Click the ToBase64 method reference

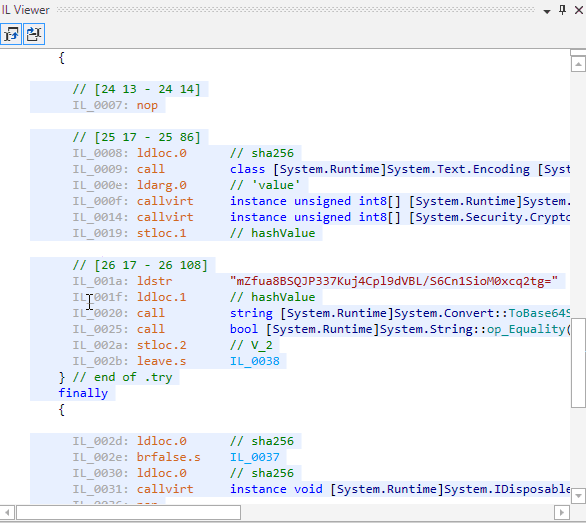pyautogui.click(x=539, y=313)
